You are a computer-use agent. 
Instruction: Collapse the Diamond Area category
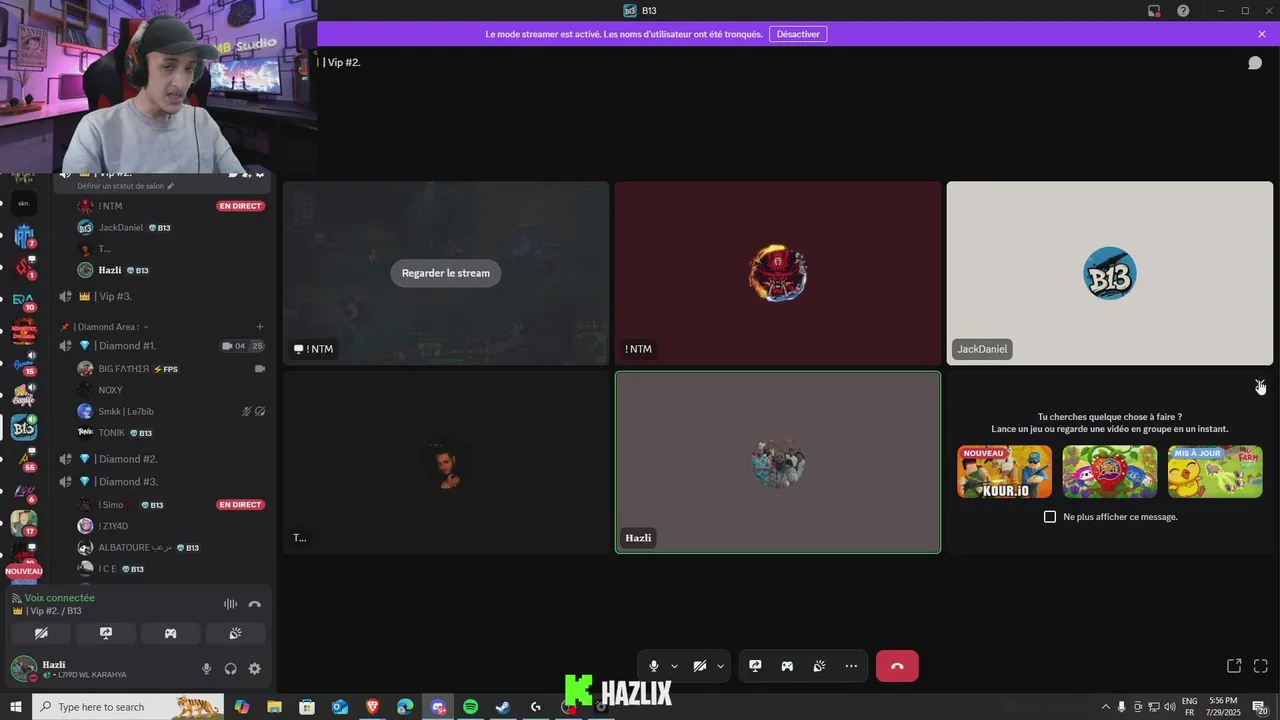[110, 327]
